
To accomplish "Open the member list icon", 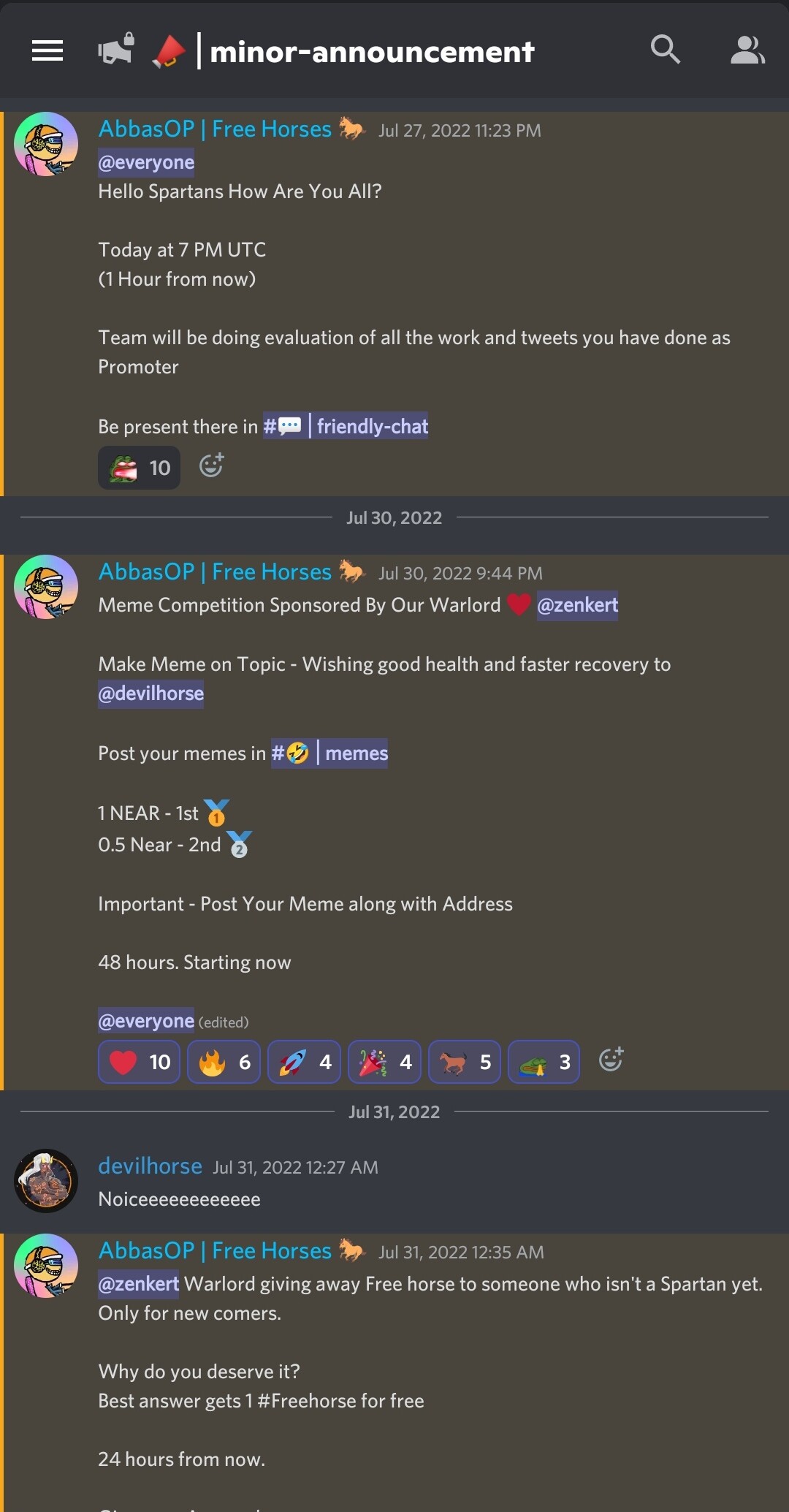I will (x=747, y=50).
